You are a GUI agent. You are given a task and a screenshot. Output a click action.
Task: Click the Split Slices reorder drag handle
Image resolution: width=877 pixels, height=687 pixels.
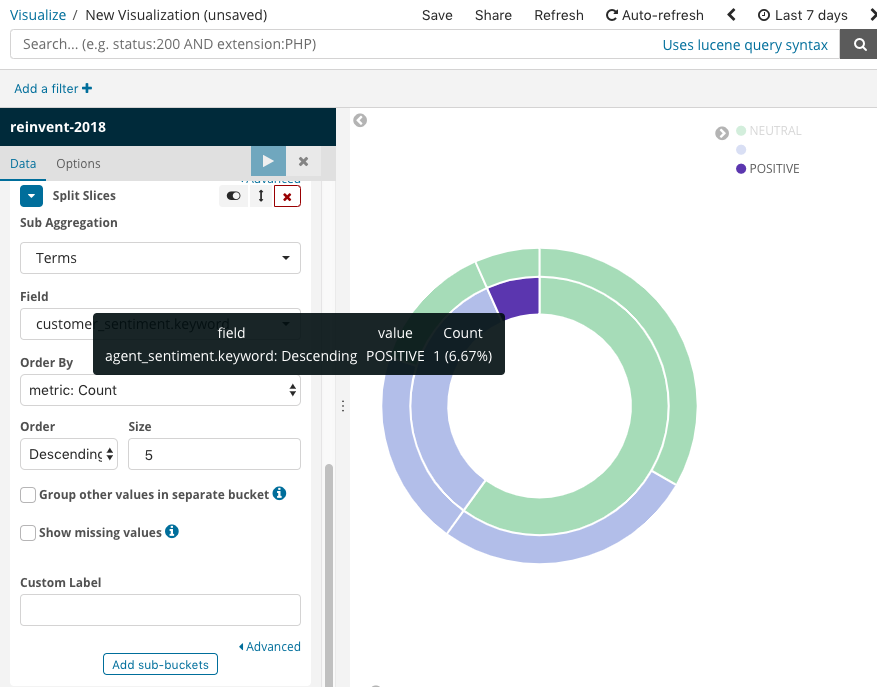(x=261, y=196)
